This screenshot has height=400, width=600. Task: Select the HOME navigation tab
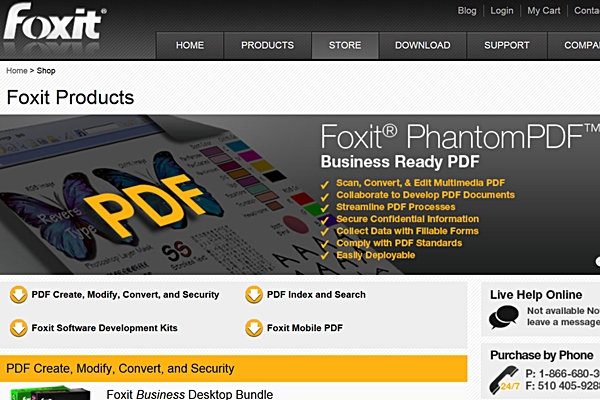[x=190, y=45]
